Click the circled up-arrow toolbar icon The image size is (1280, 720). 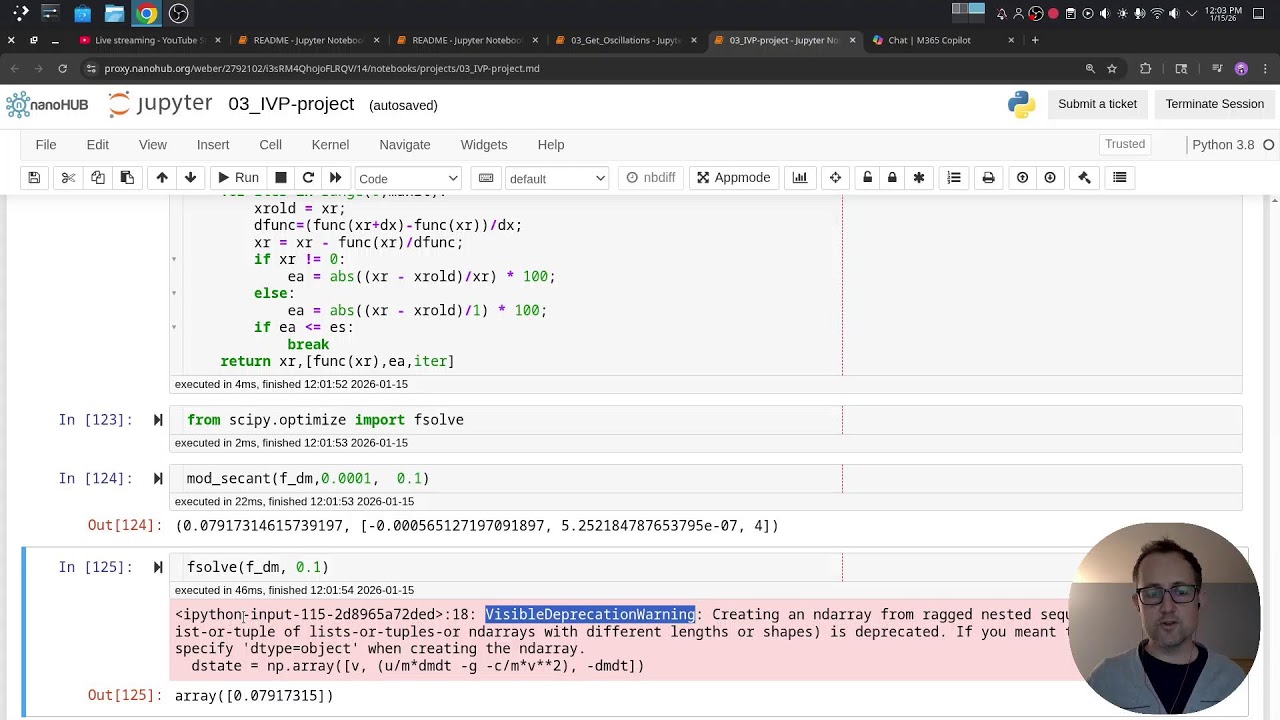pyautogui.click(x=1022, y=178)
